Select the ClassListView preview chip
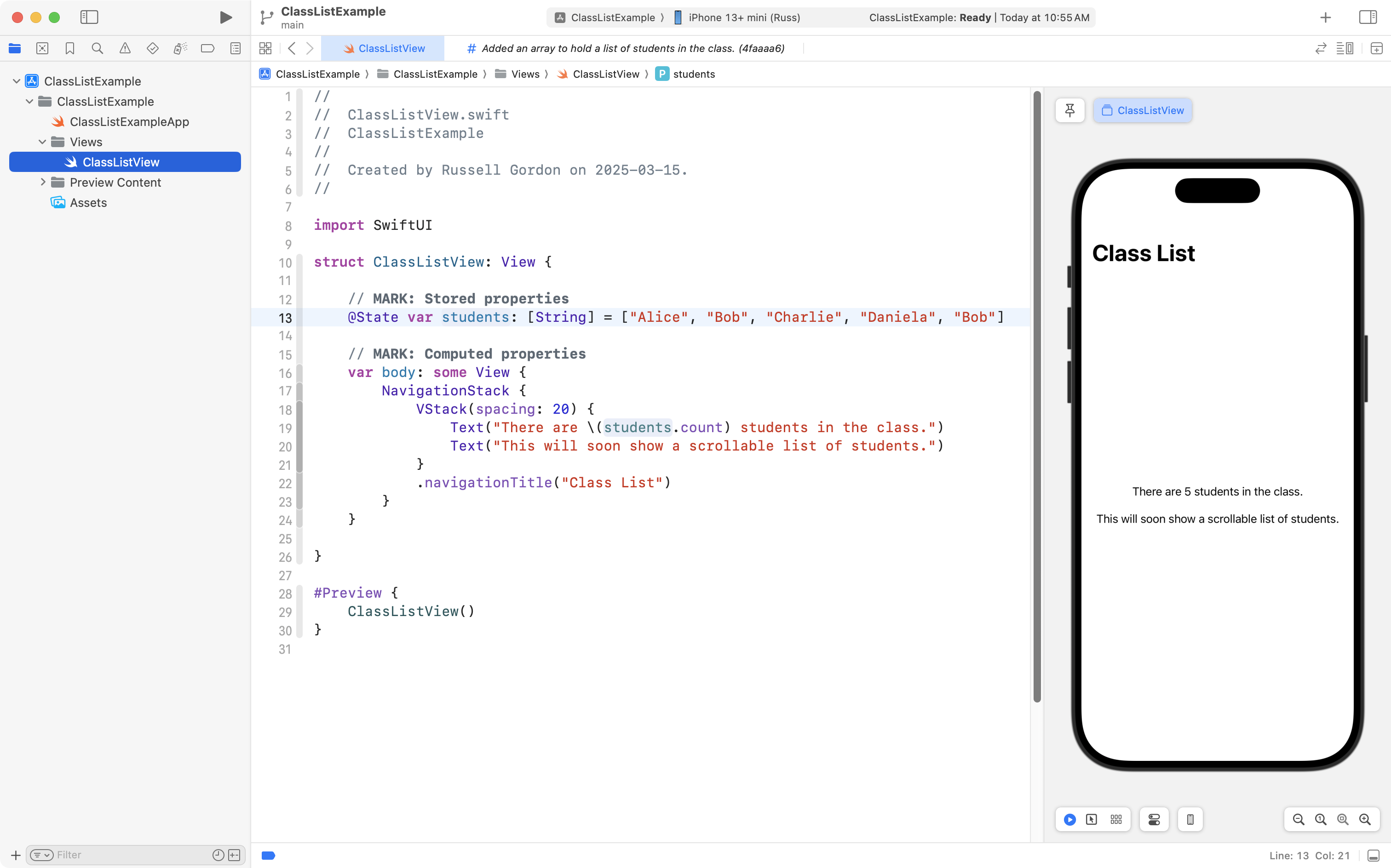Image resolution: width=1391 pixels, height=868 pixels. click(x=1142, y=110)
